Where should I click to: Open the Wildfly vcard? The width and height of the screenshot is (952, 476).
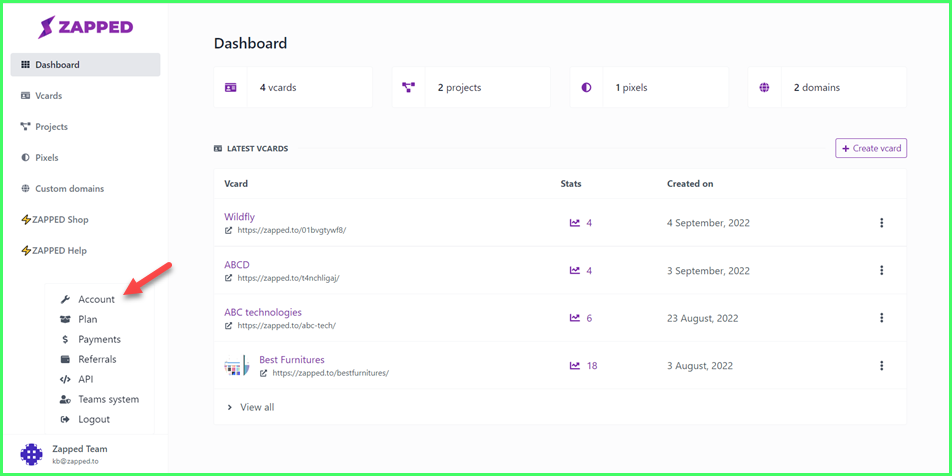tap(239, 217)
